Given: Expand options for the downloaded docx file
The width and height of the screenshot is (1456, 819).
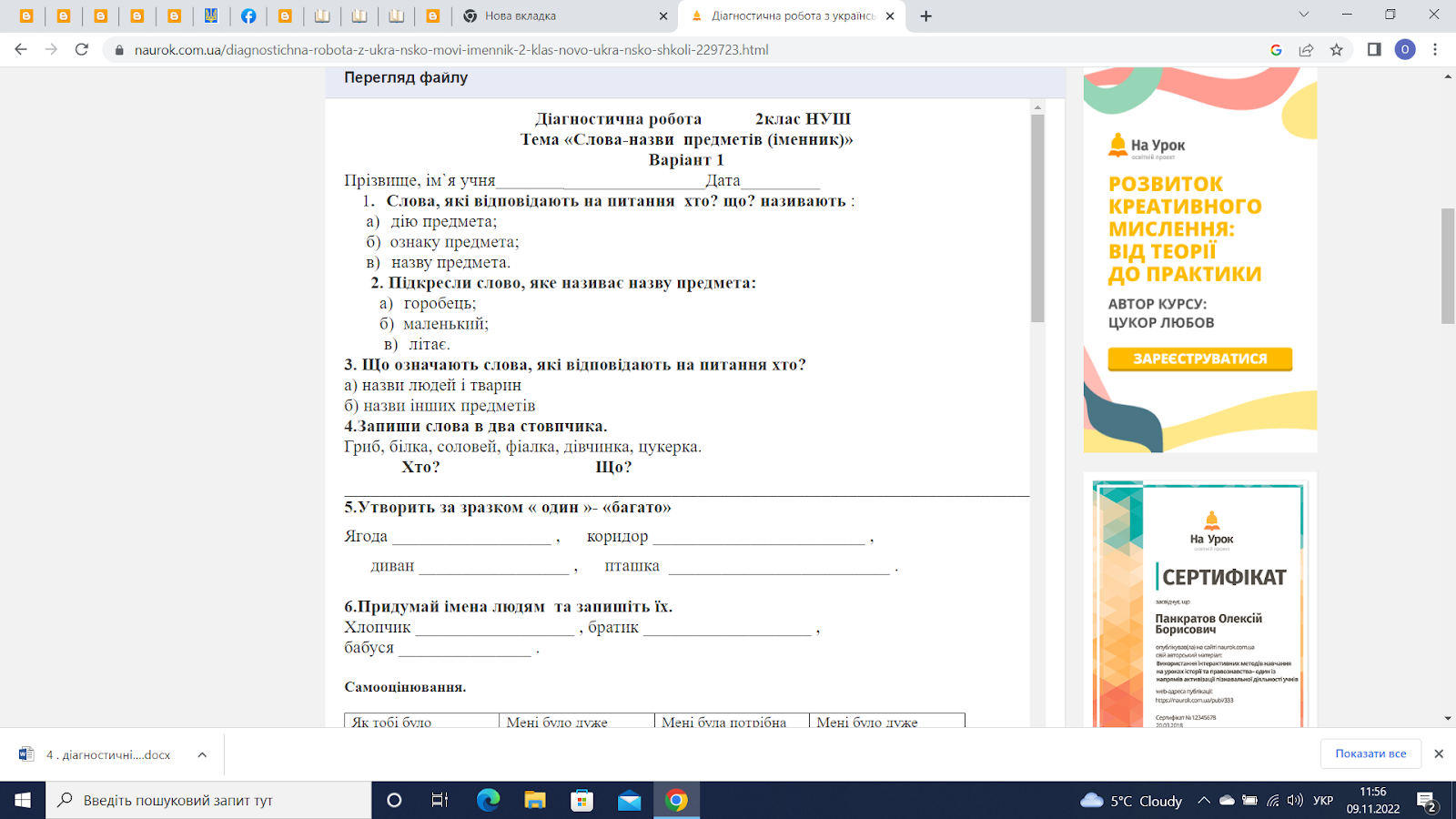Looking at the screenshot, I should (x=202, y=754).
